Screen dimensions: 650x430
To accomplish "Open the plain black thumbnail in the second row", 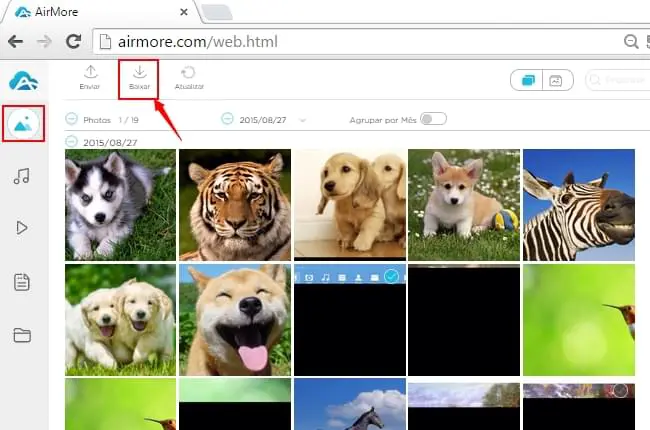I will point(464,320).
